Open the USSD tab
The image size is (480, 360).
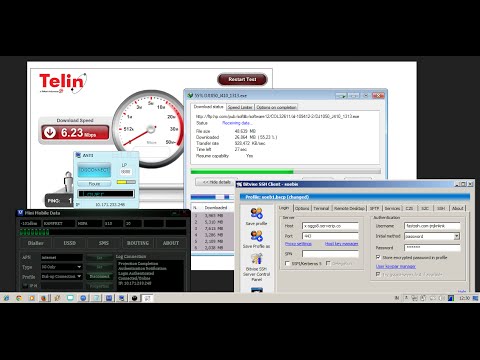(x=70, y=243)
